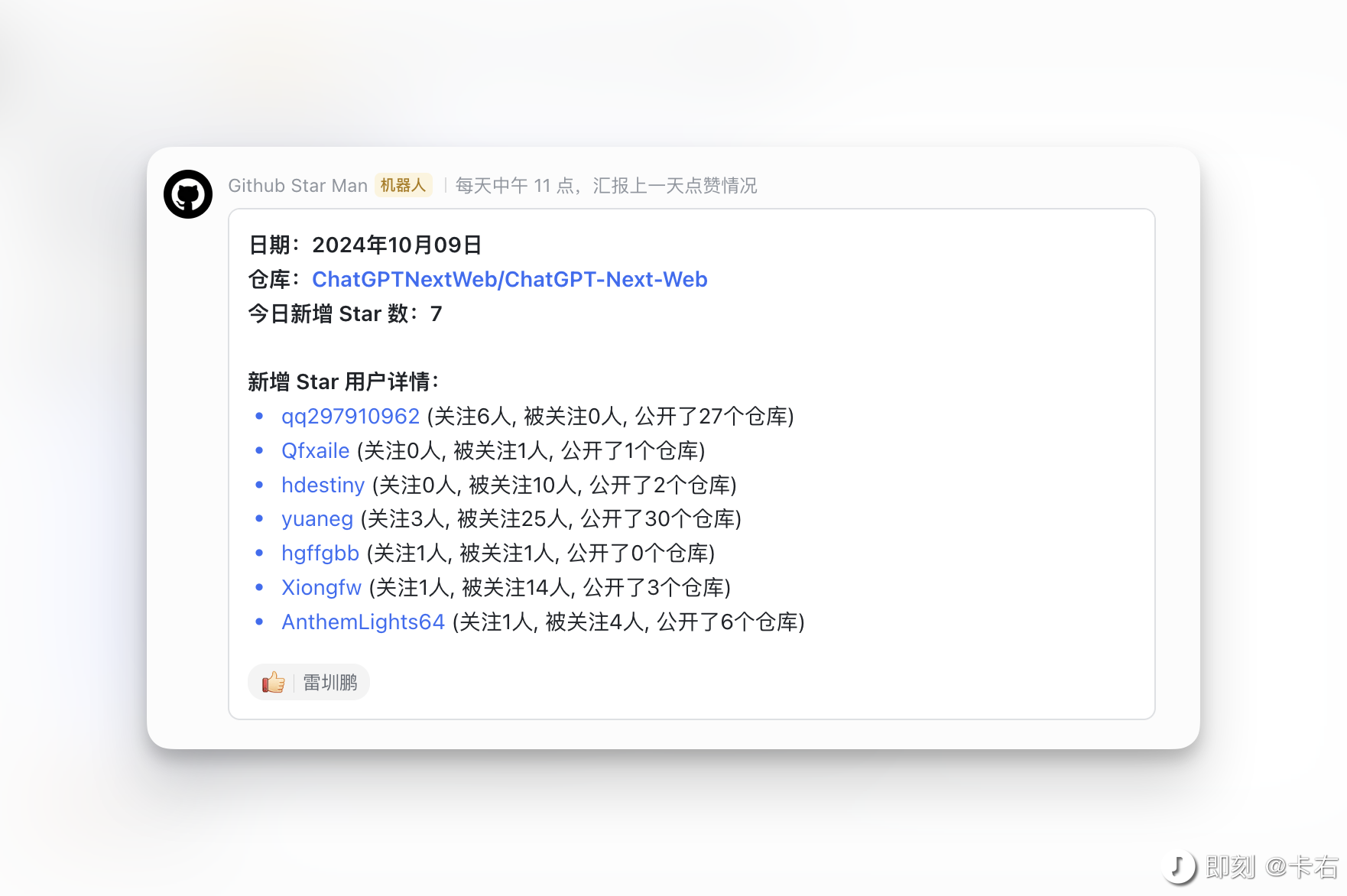Open user profile qq297910962
The image size is (1347, 896).
[x=350, y=417]
